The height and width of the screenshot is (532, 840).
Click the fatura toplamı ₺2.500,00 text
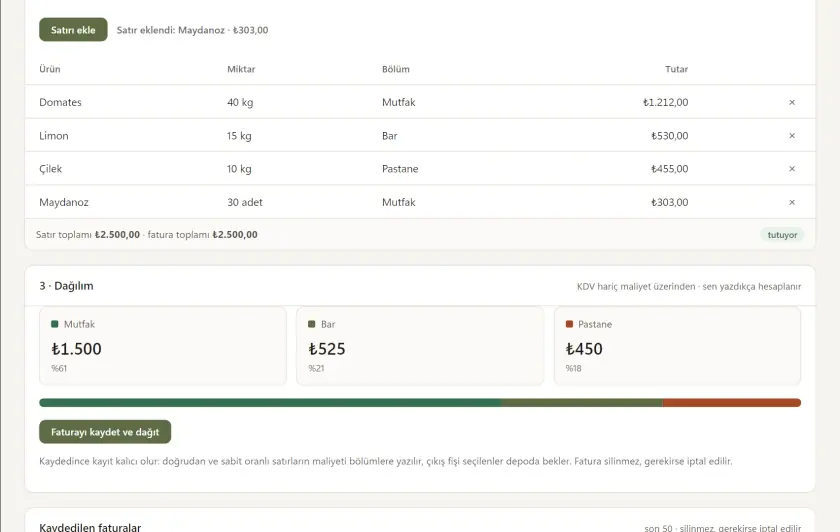[x=202, y=235]
